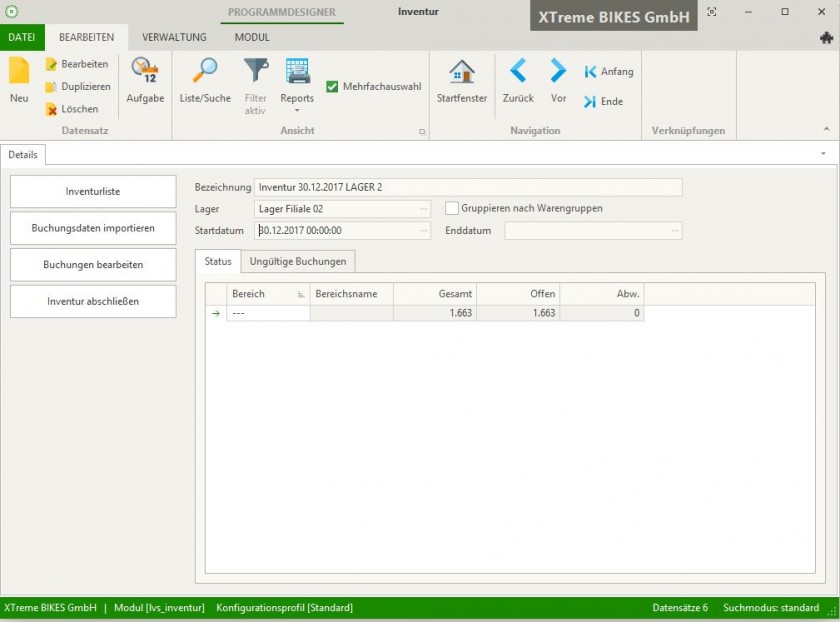Click the puzzle piece plugin icon
Screen dimensions: 840x622
pos(827,38)
